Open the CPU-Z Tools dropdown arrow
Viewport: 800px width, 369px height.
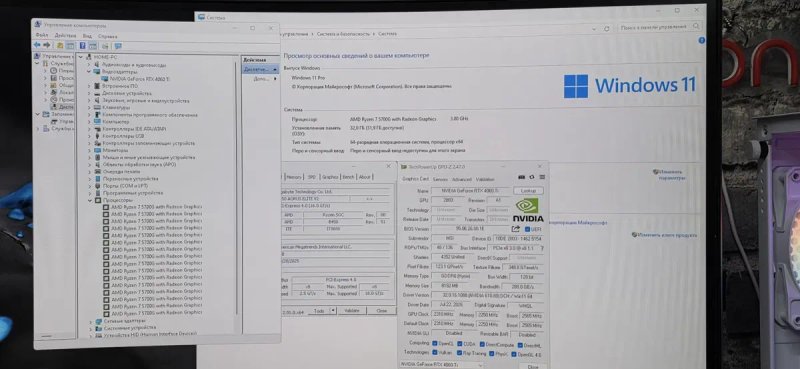[333, 310]
